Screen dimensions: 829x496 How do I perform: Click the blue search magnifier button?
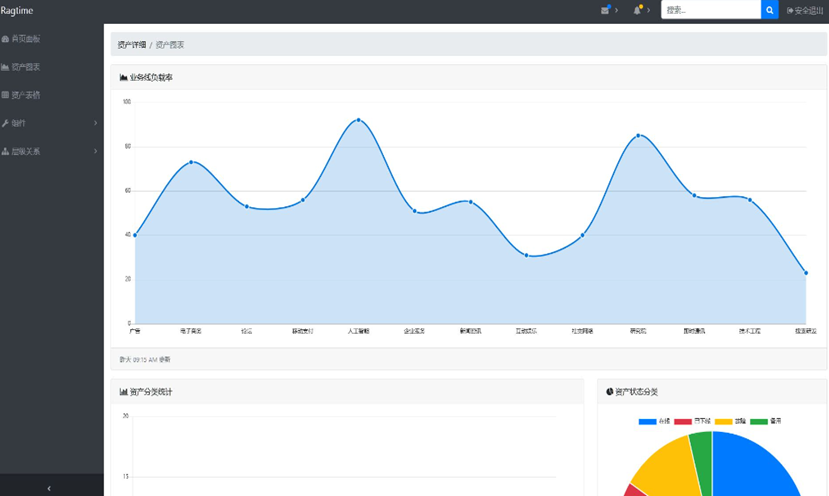769,10
